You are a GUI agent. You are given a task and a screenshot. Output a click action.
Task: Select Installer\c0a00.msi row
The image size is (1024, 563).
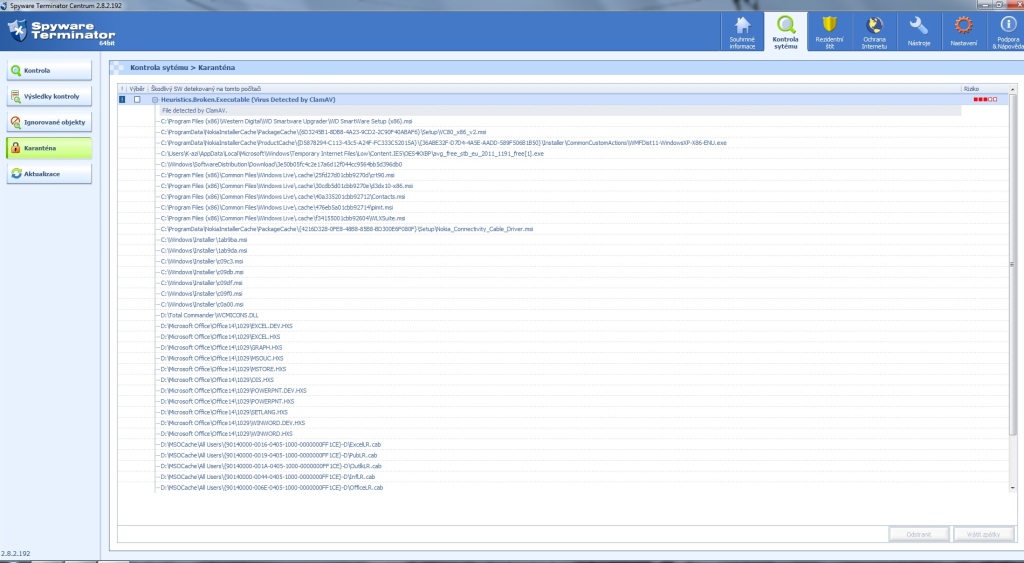(x=202, y=304)
